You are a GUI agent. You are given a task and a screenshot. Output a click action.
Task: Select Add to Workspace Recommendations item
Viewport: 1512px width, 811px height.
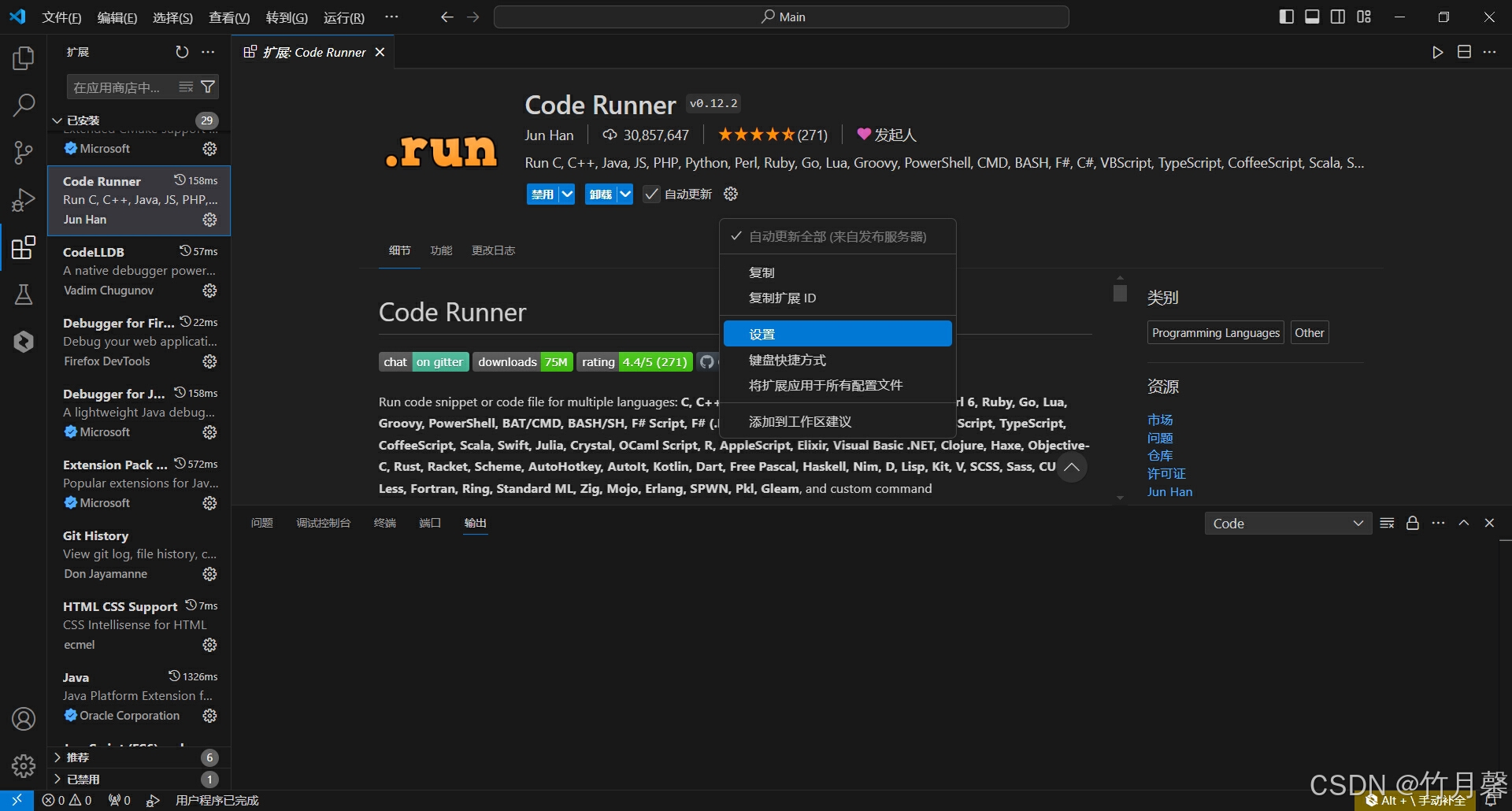click(x=838, y=421)
